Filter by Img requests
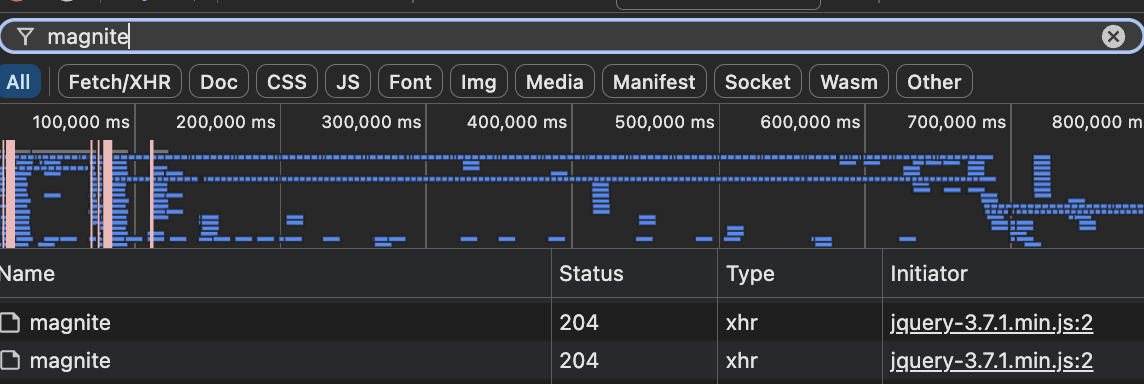1144x384 pixels. coord(479,82)
